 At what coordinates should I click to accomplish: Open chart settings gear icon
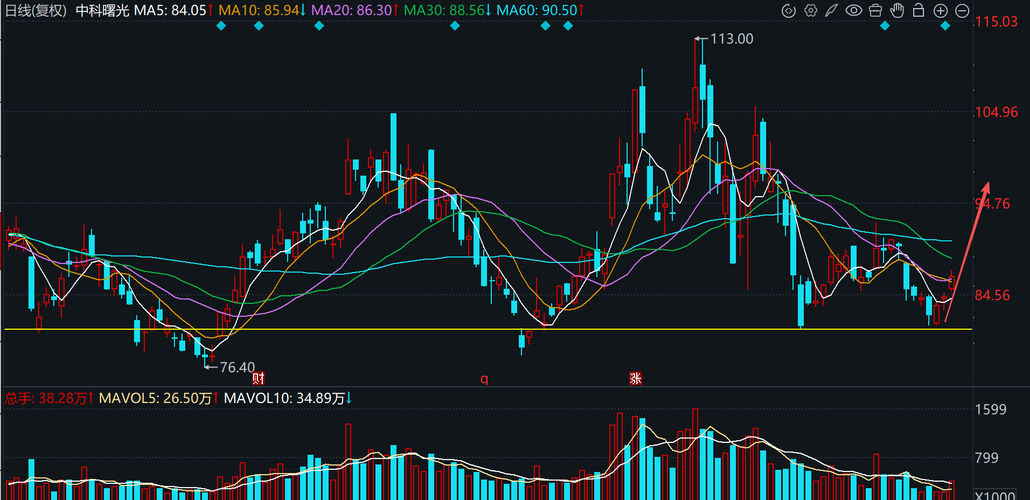pyautogui.click(x=811, y=11)
